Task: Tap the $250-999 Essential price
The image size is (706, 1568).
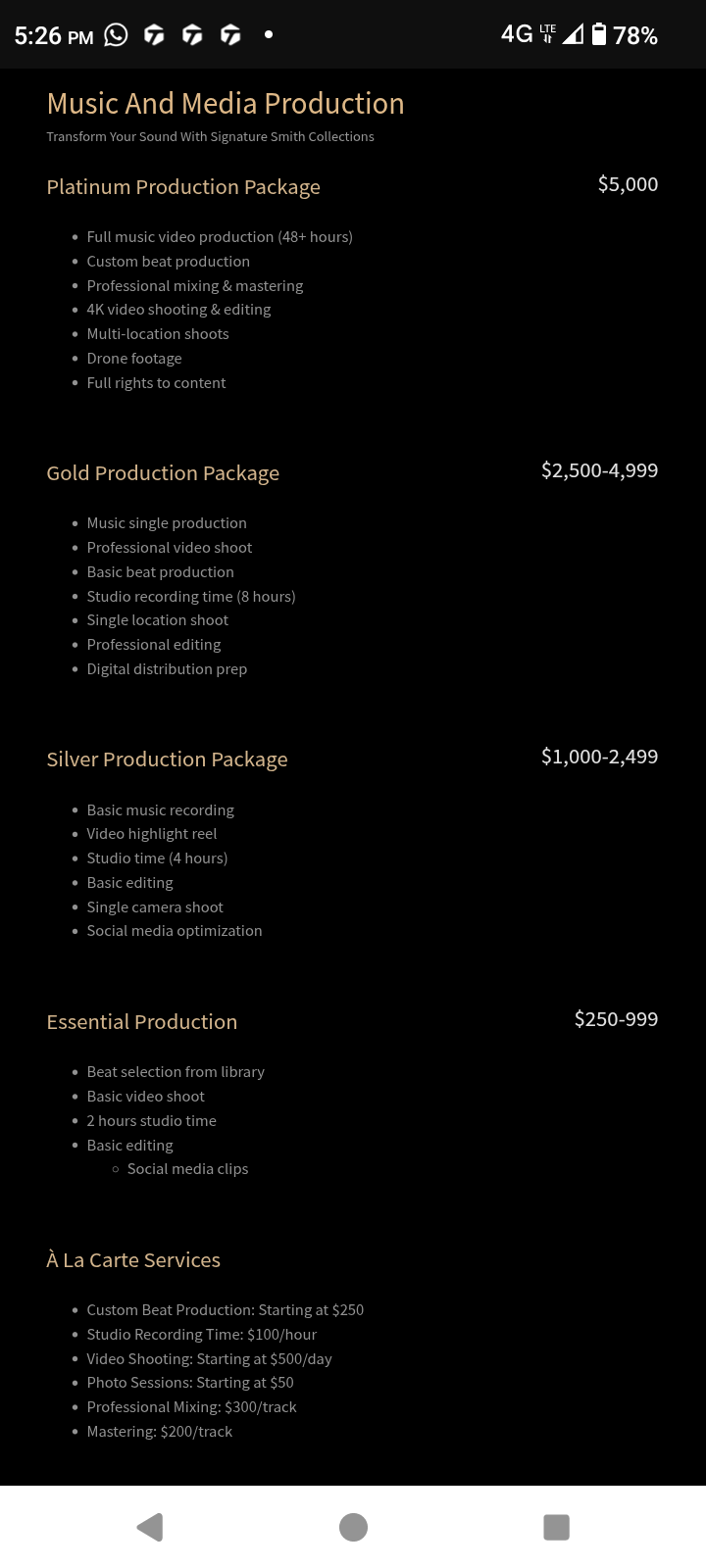Action: click(x=616, y=1019)
